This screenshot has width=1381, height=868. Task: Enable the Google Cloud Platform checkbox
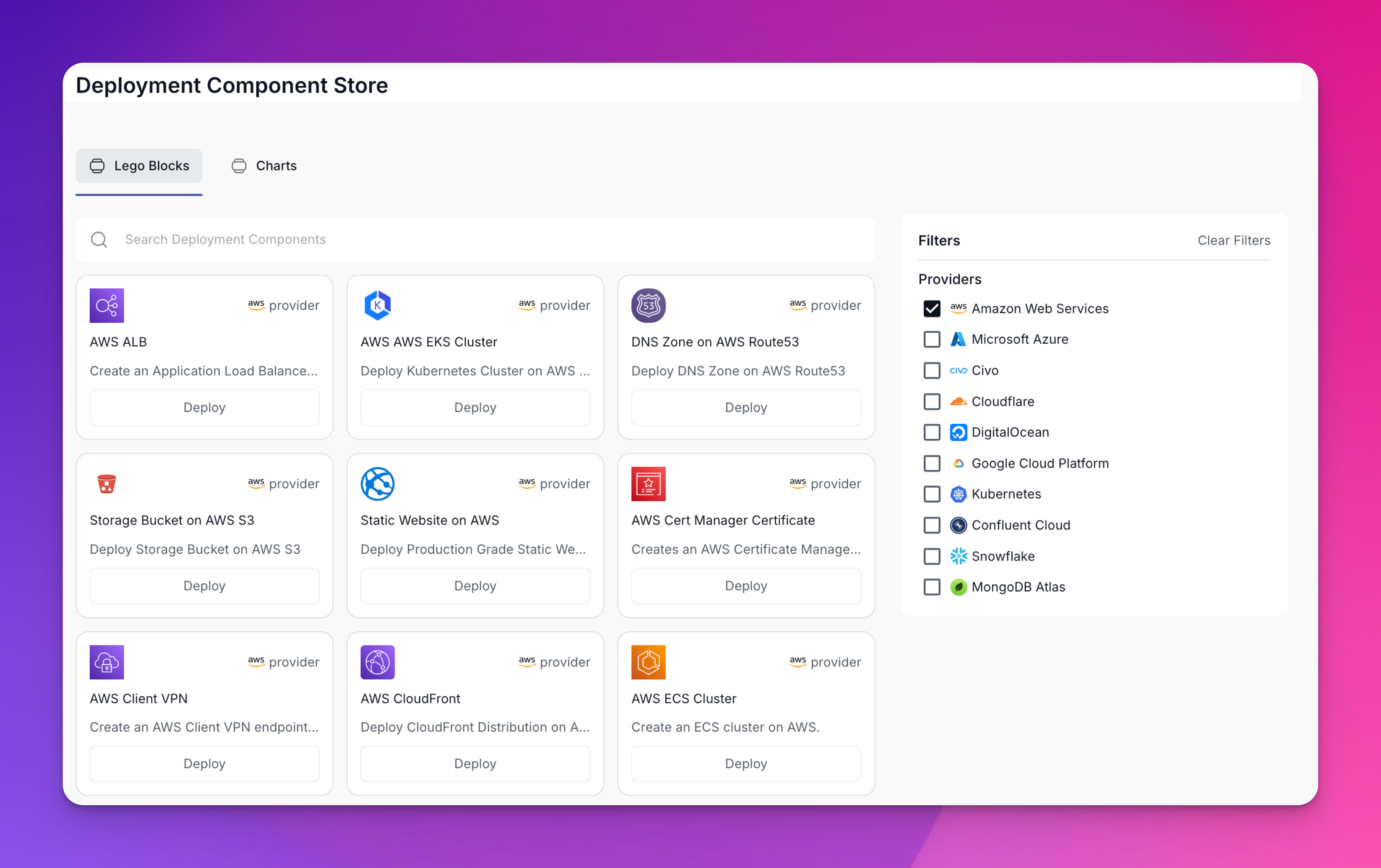click(x=931, y=463)
